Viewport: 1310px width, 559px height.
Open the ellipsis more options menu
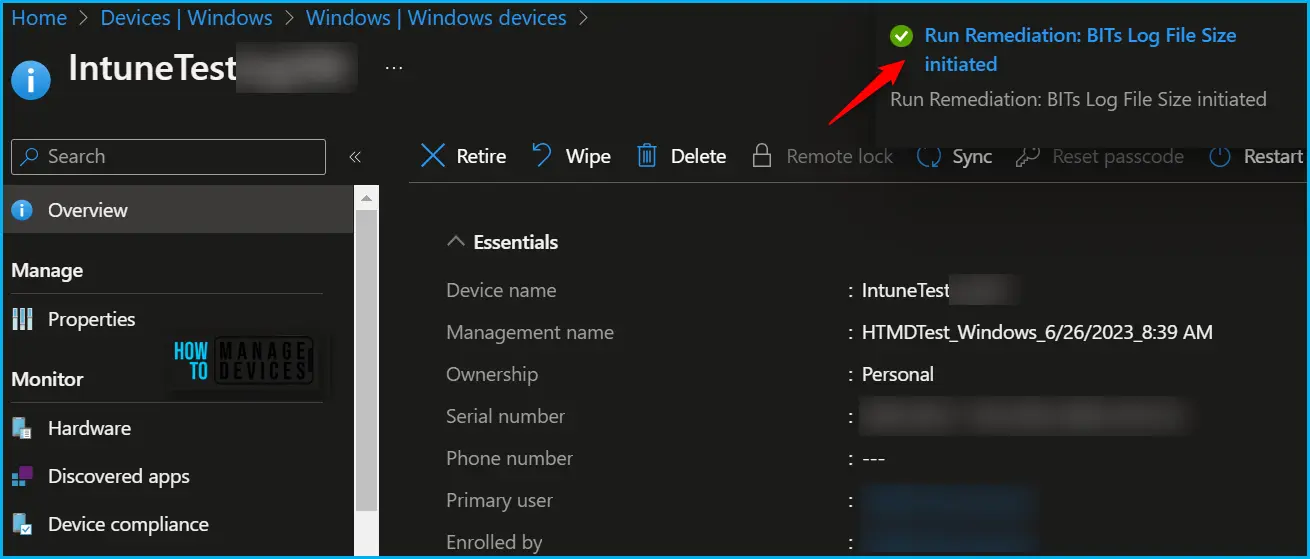coord(394,68)
